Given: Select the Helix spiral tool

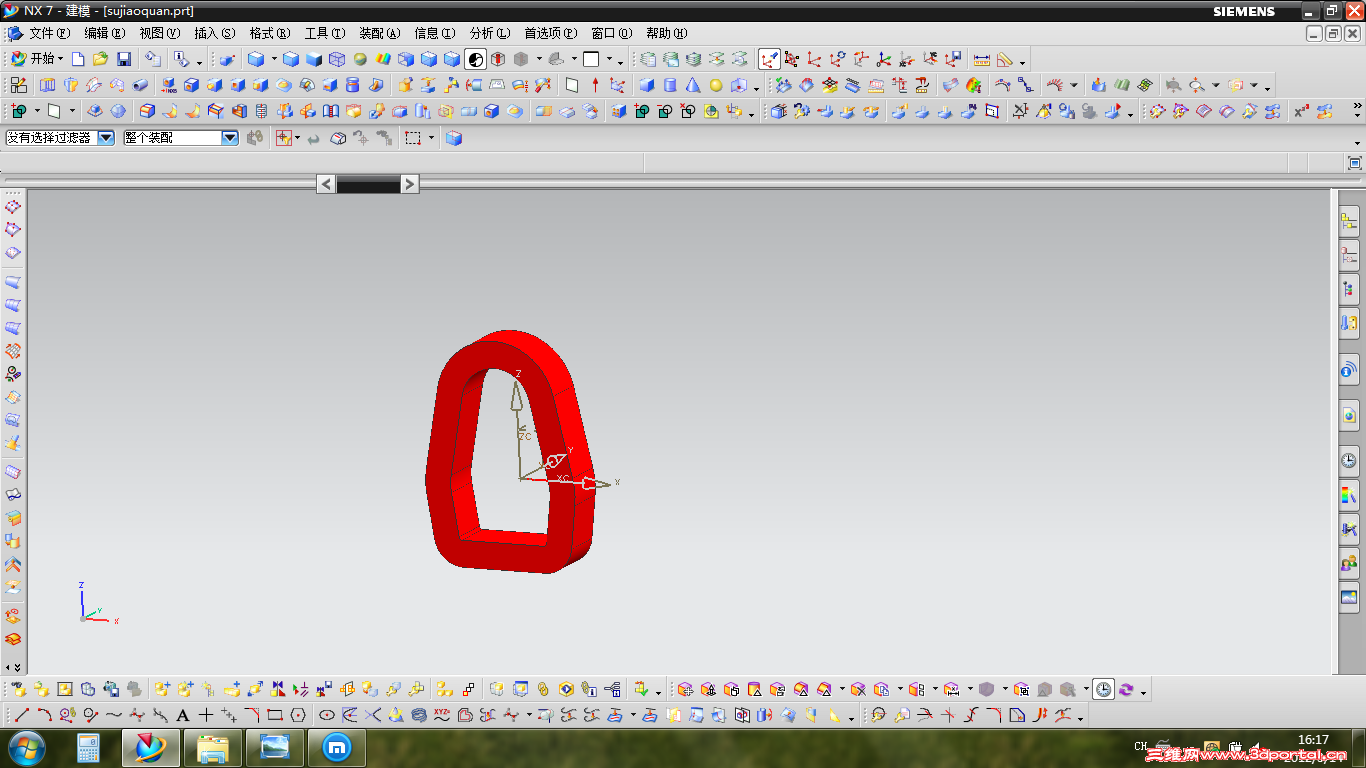Looking at the screenshot, I should point(418,715).
